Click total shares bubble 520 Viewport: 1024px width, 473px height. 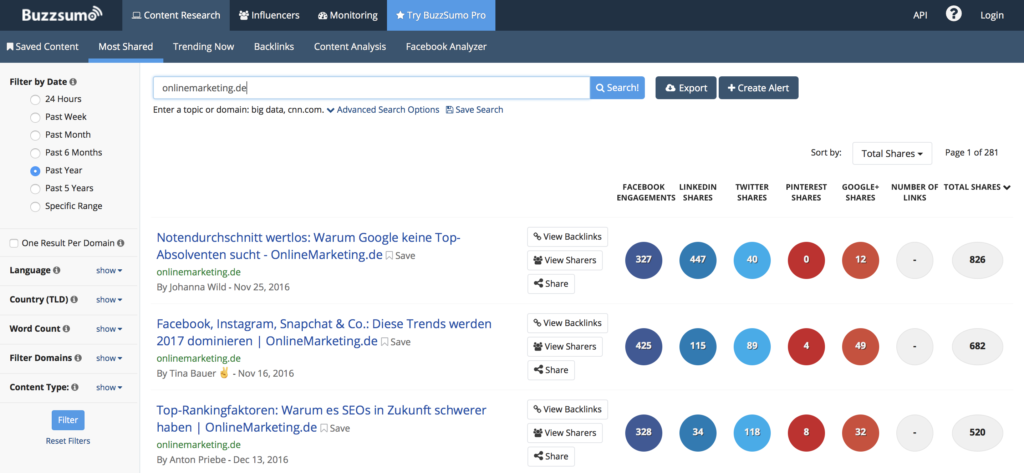coord(977,432)
